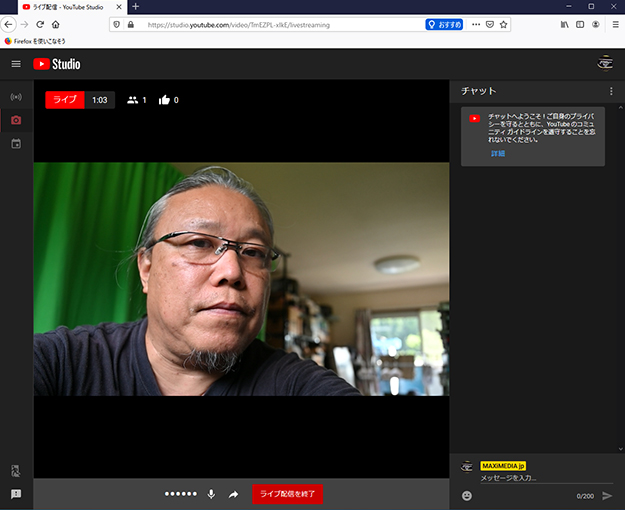
Task: Click the ライブ配信を終了 button
Action: click(287, 494)
